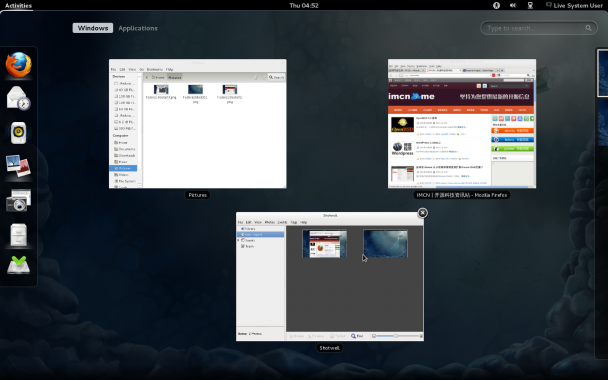Click imcn.me logo in Firefox window
The width and height of the screenshot is (608, 380).
[411, 96]
